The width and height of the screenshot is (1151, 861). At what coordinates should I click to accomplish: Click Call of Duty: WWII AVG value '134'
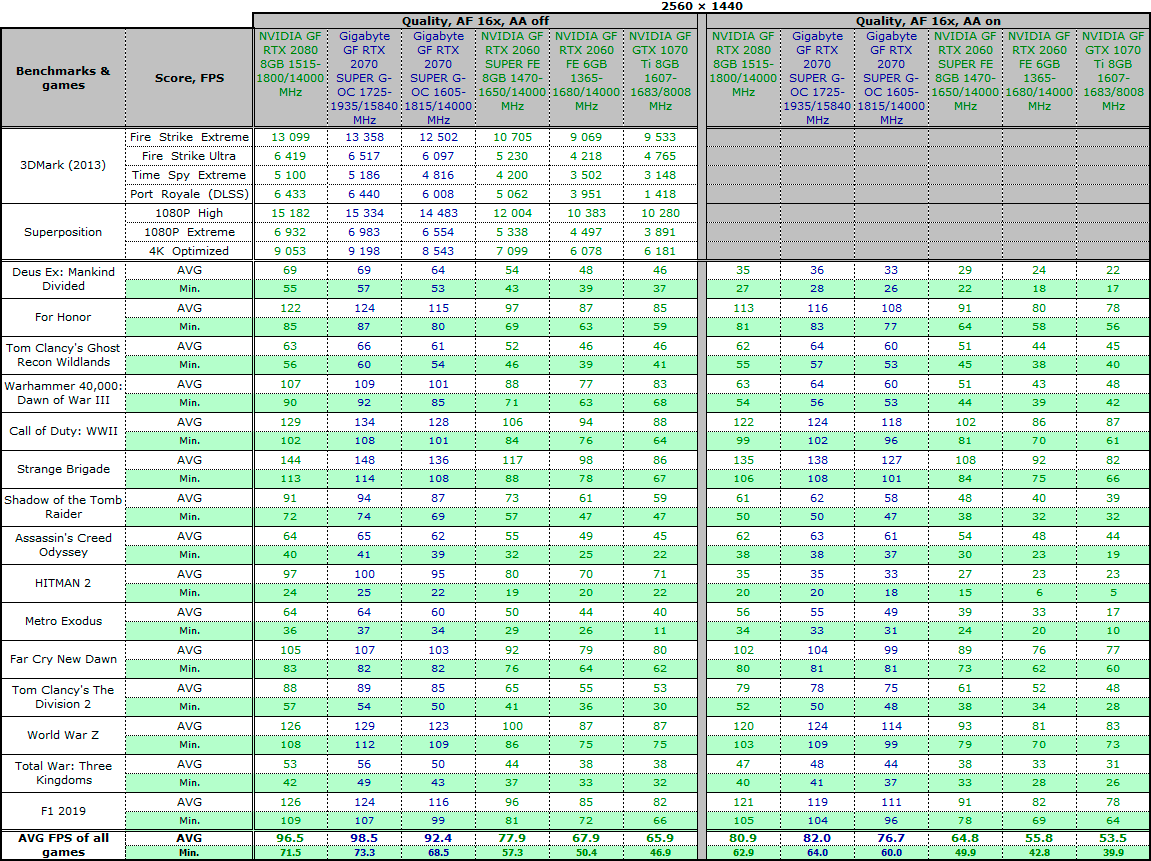click(365, 422)
